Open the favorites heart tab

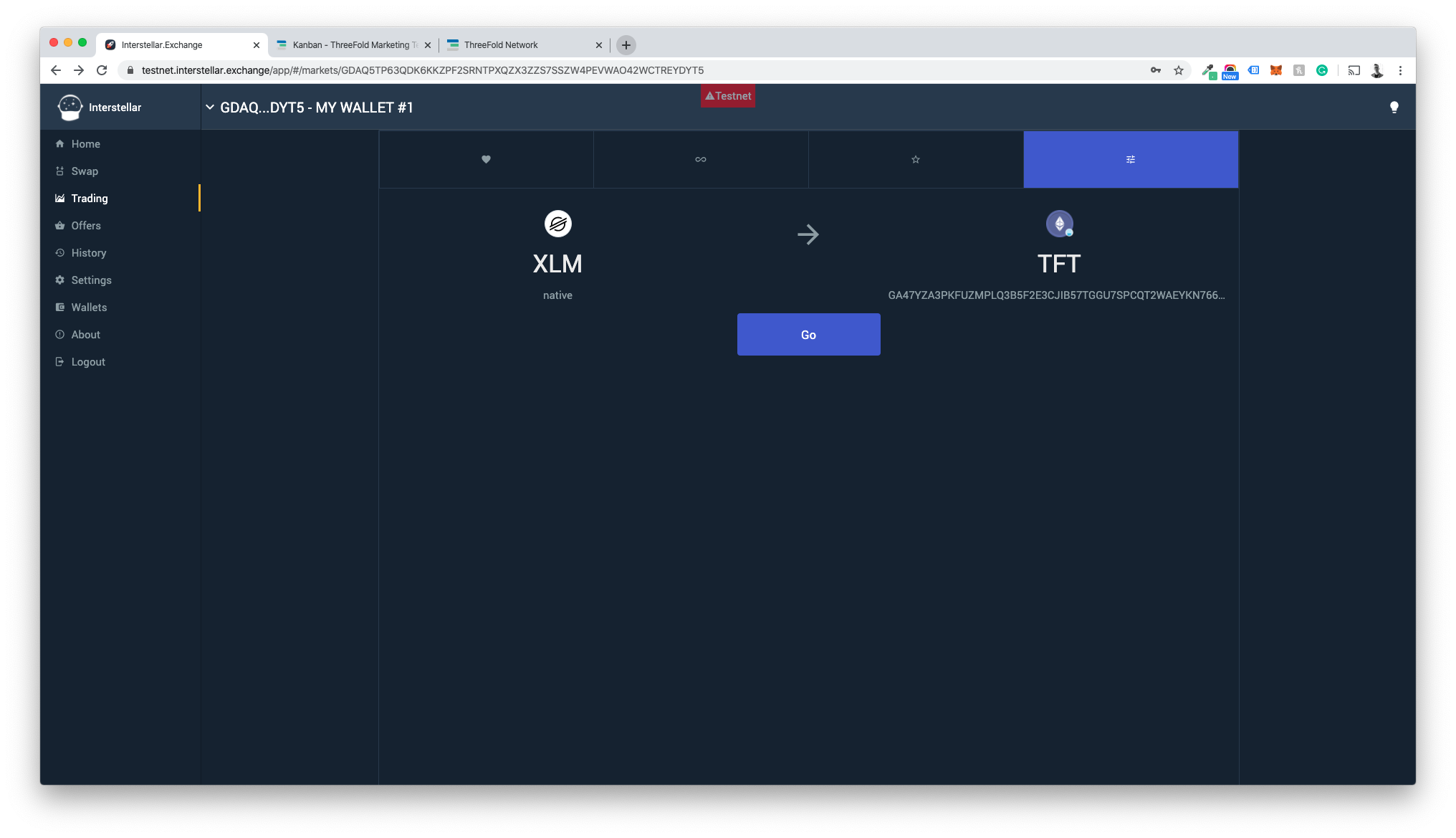coord(486,159)
